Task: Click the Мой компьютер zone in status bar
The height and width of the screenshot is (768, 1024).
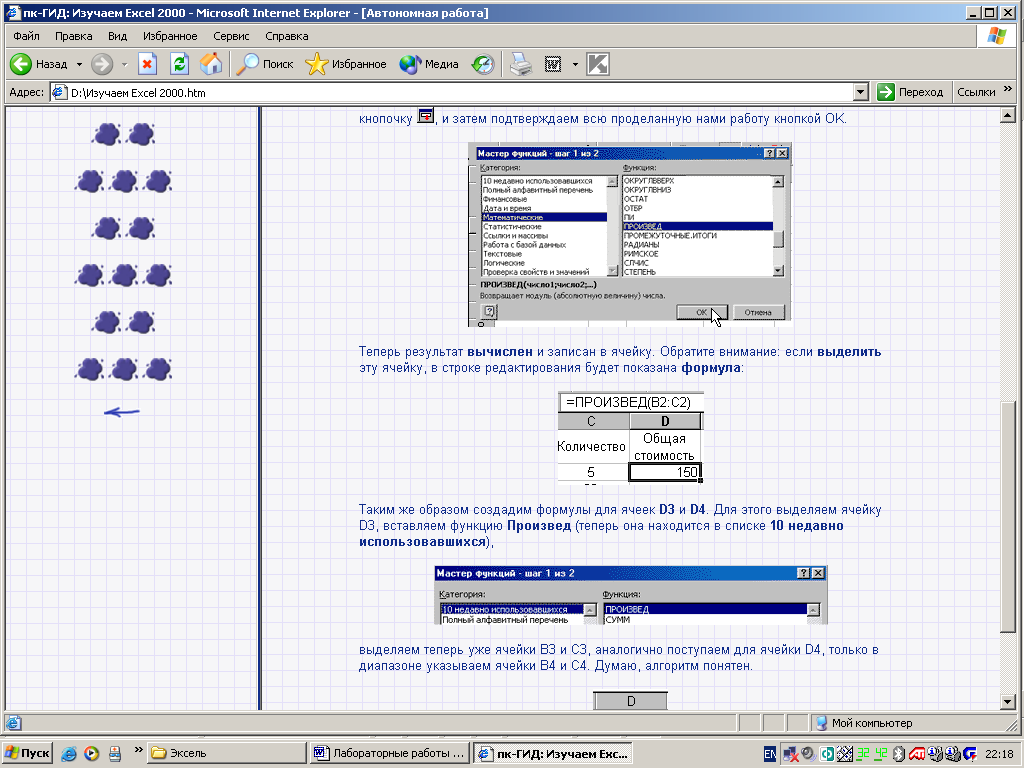Action: 864,723
